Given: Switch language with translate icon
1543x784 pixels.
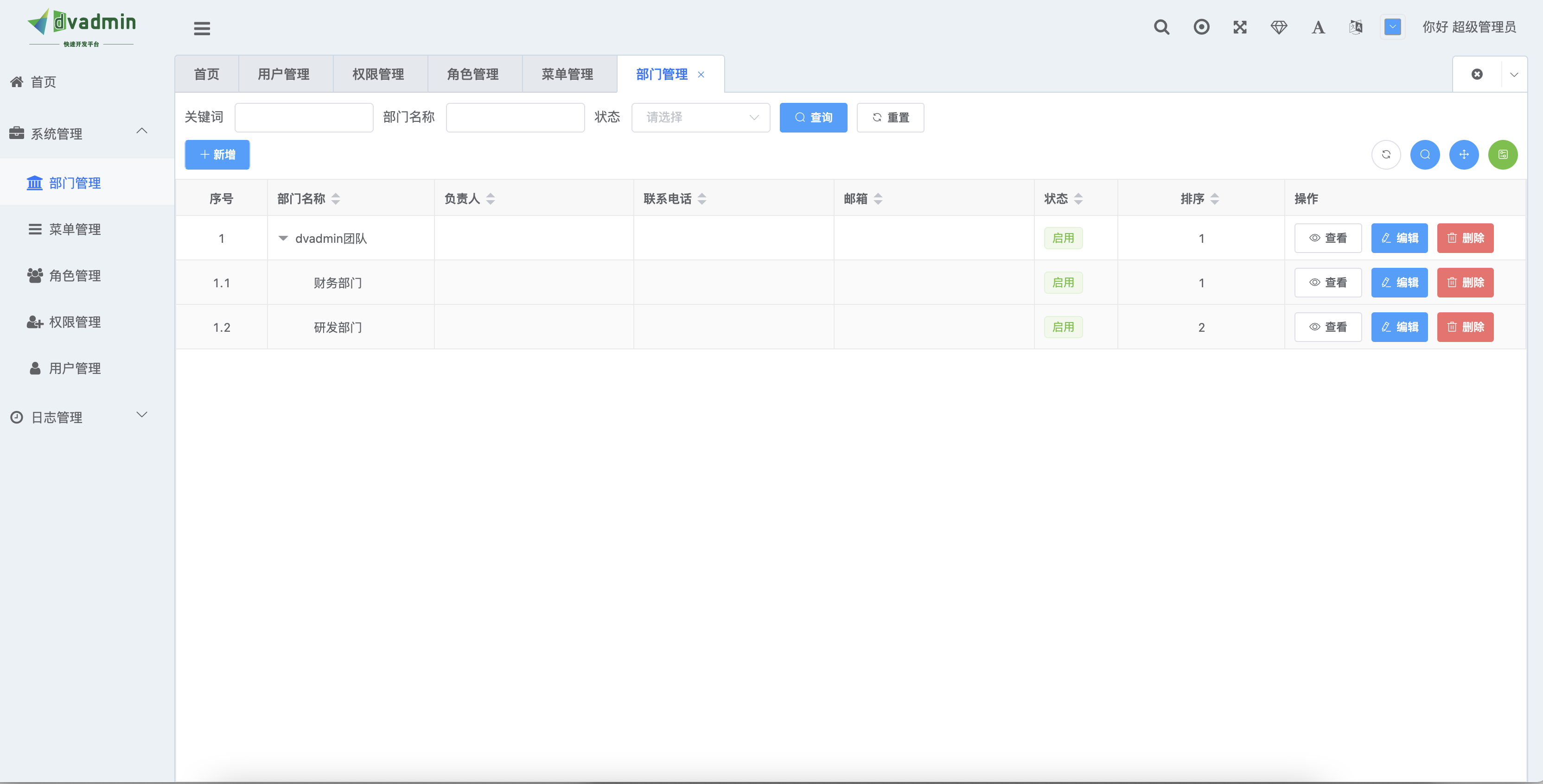Looking at the screenshot, I should pos(1356,27).
